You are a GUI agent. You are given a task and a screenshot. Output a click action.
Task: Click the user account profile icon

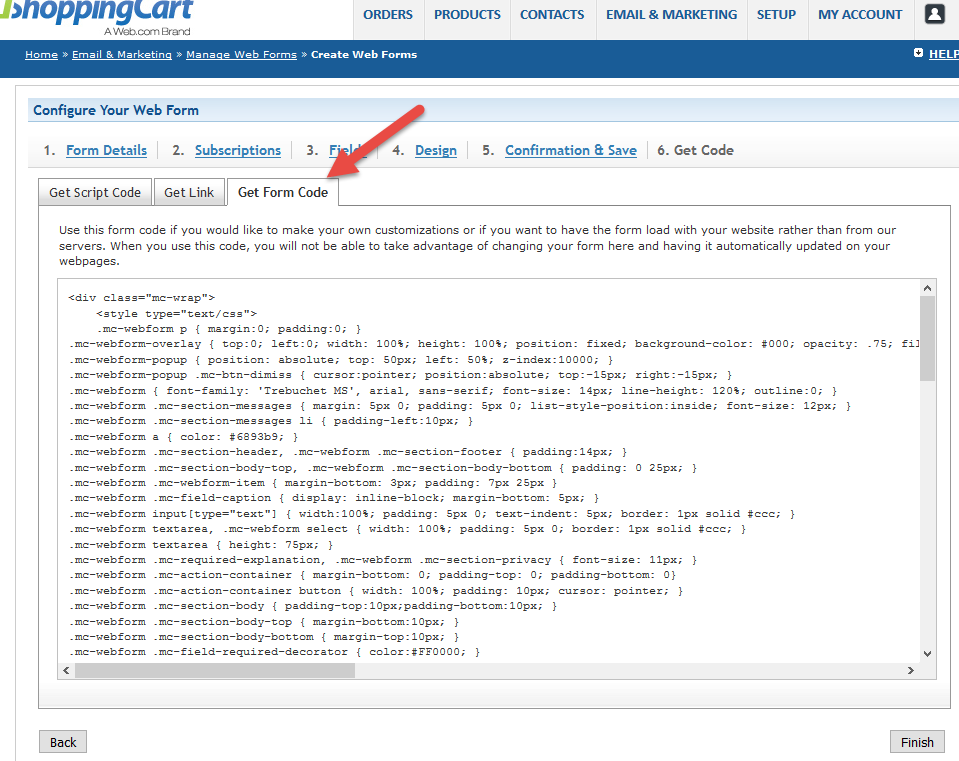[934, 15]
